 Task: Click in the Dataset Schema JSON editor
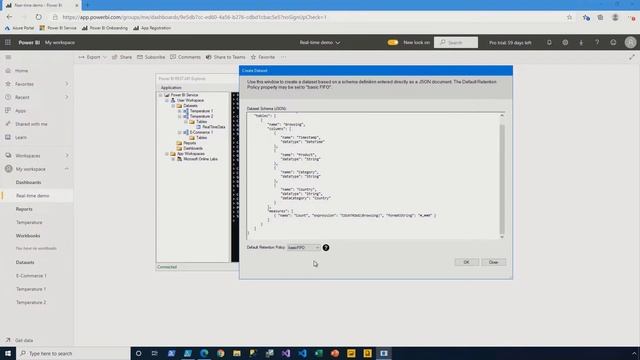pos(373,176)
